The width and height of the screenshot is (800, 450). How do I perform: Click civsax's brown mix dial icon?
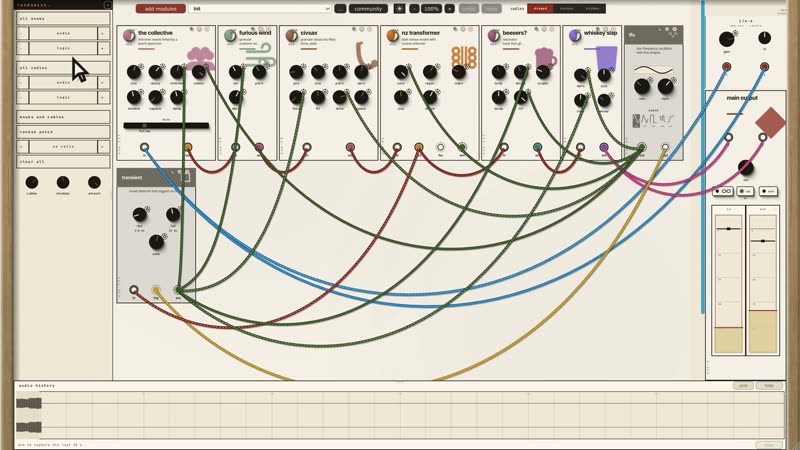tap(291, 36)
